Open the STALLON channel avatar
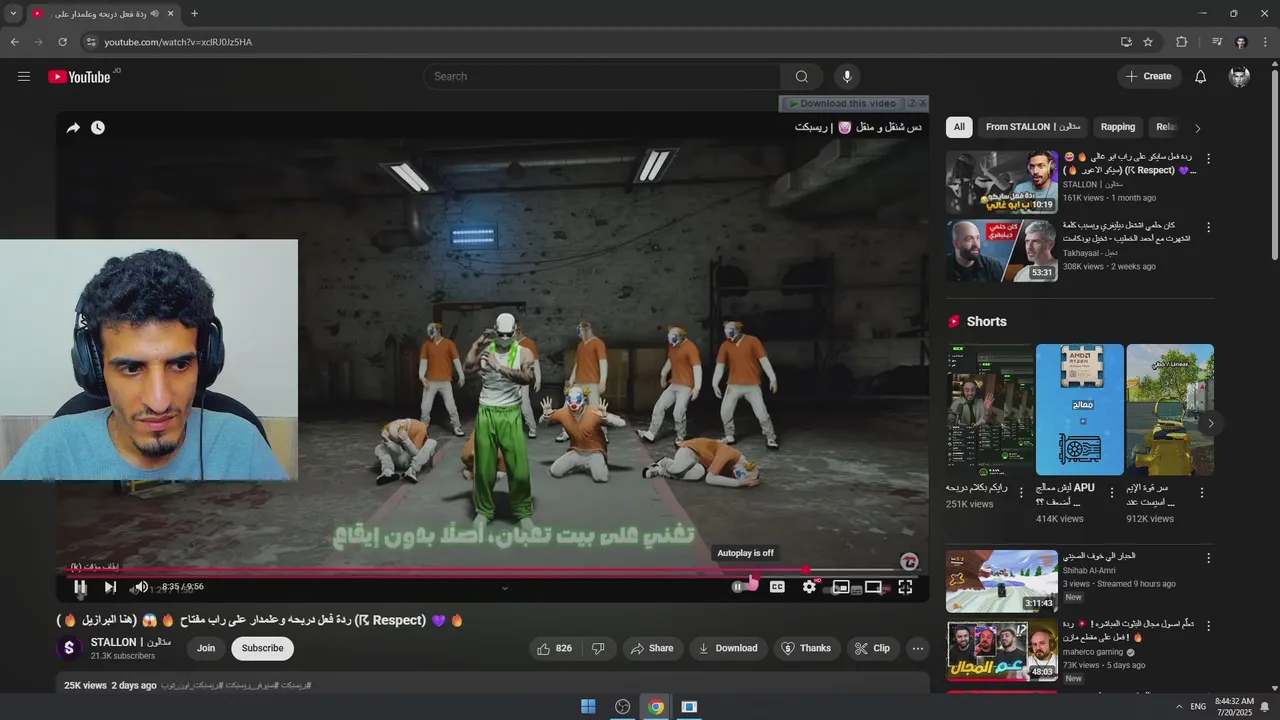Screen dimensions: 1280x720 69,648
